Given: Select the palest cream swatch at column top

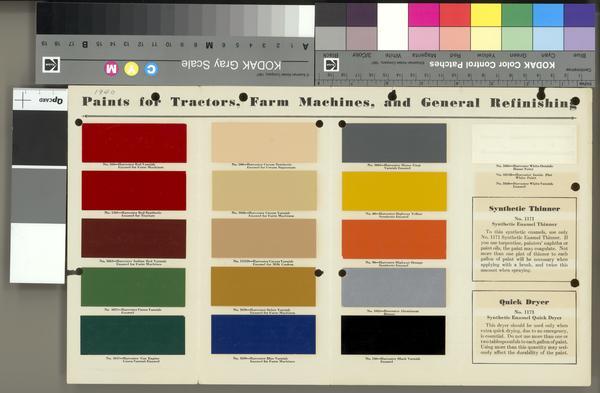Looking at the screenshot, I should pyautogui.click(x=264, y=142).
